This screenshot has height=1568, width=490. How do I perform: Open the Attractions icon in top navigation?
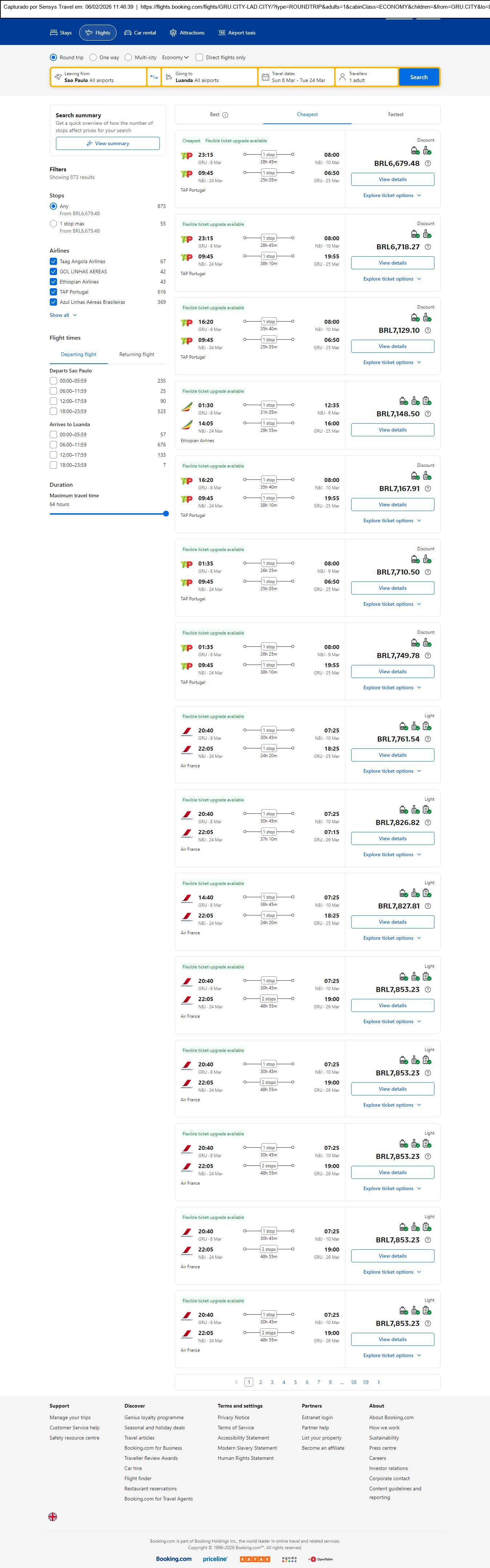[173, 33]
